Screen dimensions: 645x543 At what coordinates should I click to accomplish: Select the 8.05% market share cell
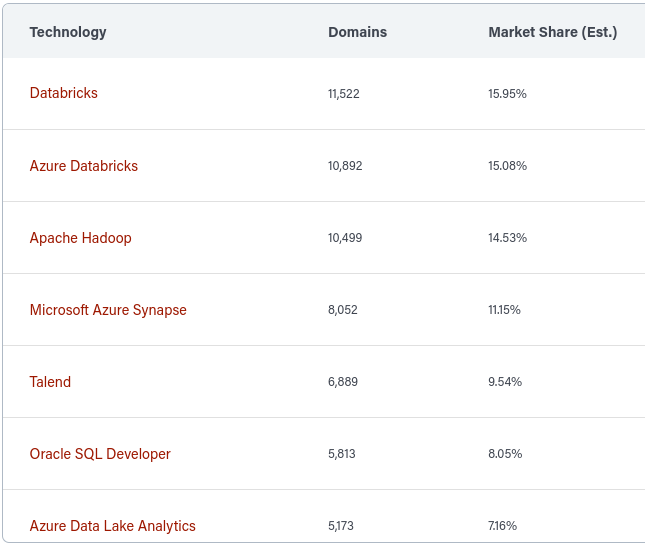coord(505,454)
